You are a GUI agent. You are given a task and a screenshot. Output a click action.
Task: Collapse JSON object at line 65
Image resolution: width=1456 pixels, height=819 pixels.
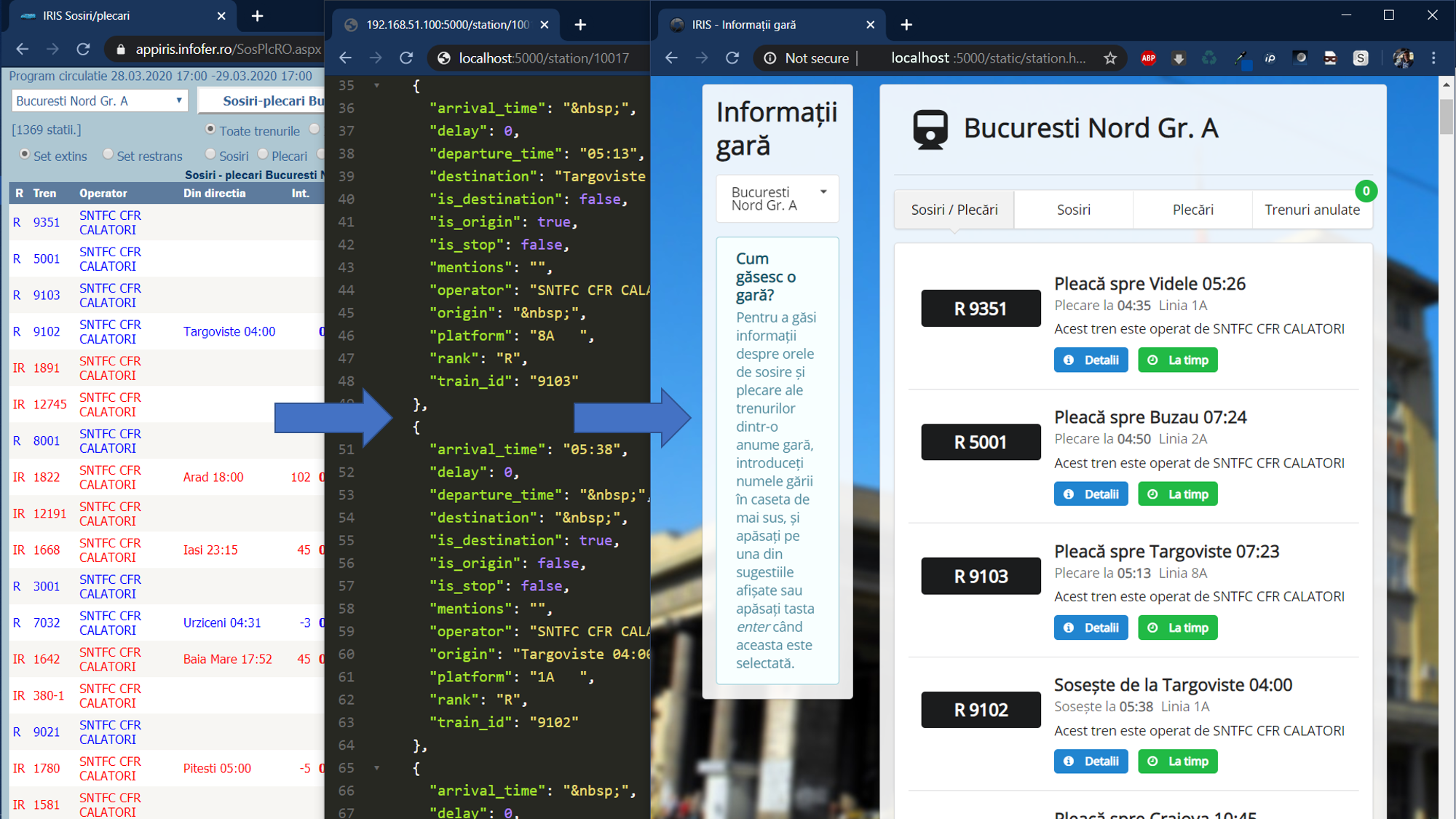(x=376, y=767)
